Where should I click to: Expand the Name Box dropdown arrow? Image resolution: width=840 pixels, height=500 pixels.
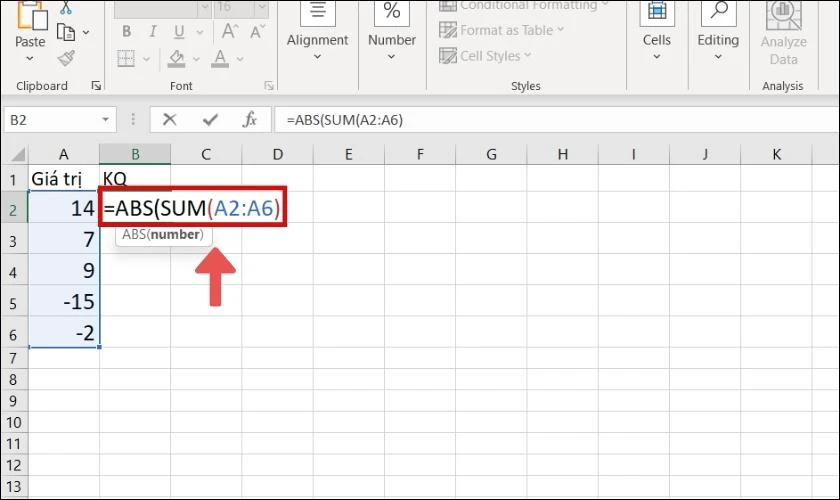pos(106,120)
